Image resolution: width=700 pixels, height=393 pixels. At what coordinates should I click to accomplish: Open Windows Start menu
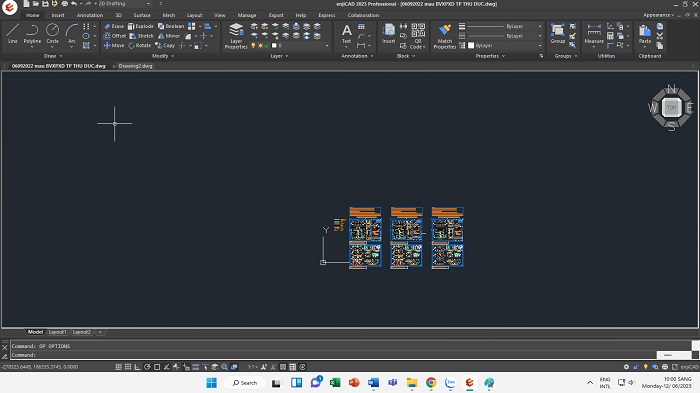tap(212, 383)
